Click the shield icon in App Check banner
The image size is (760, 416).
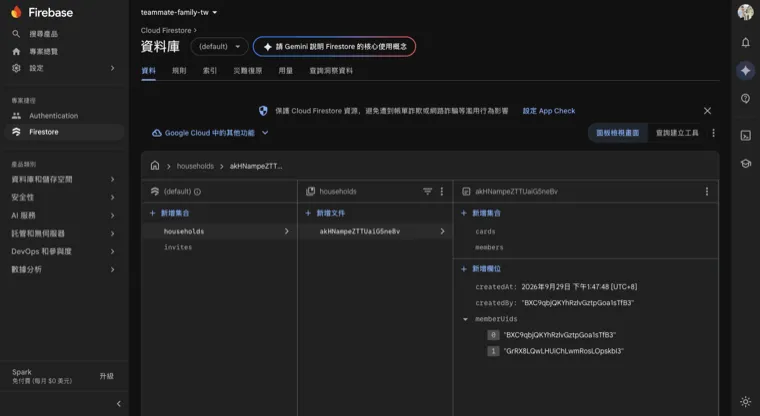(263, 111)
